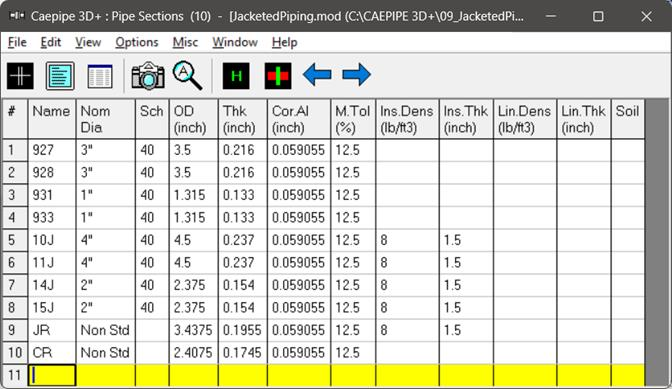Go to next list with right arrow
Image resolution: width=672 pixels, height=389 pixels.
coord(357,75)
